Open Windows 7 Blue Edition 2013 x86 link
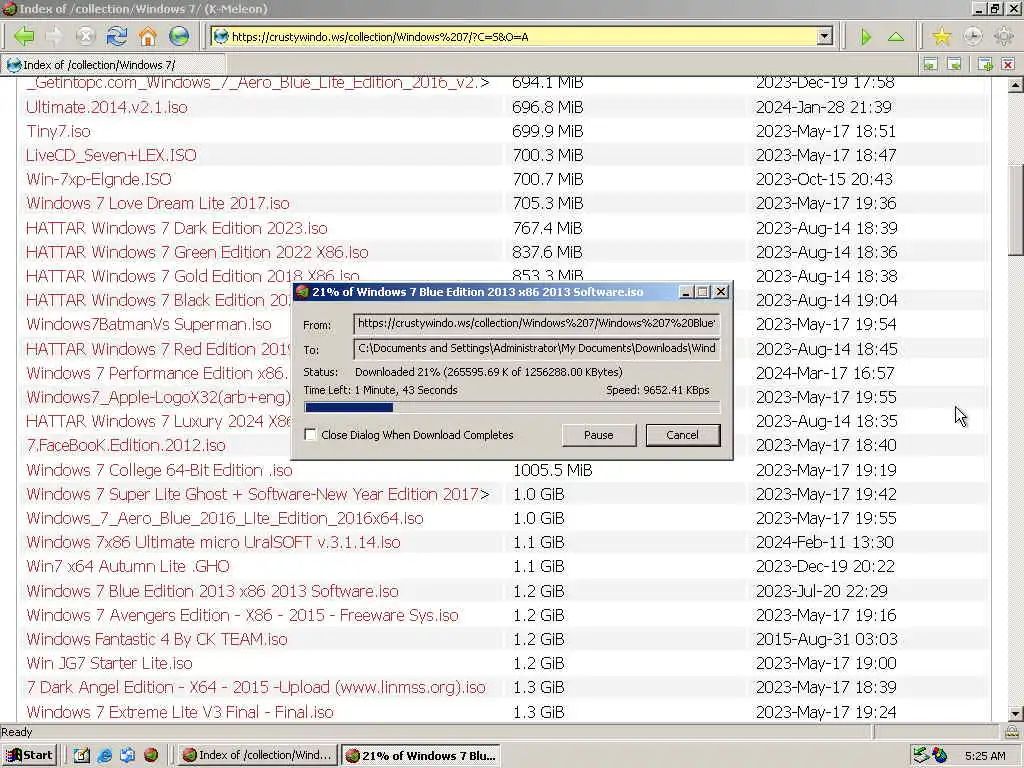 (x=212, y=591)
